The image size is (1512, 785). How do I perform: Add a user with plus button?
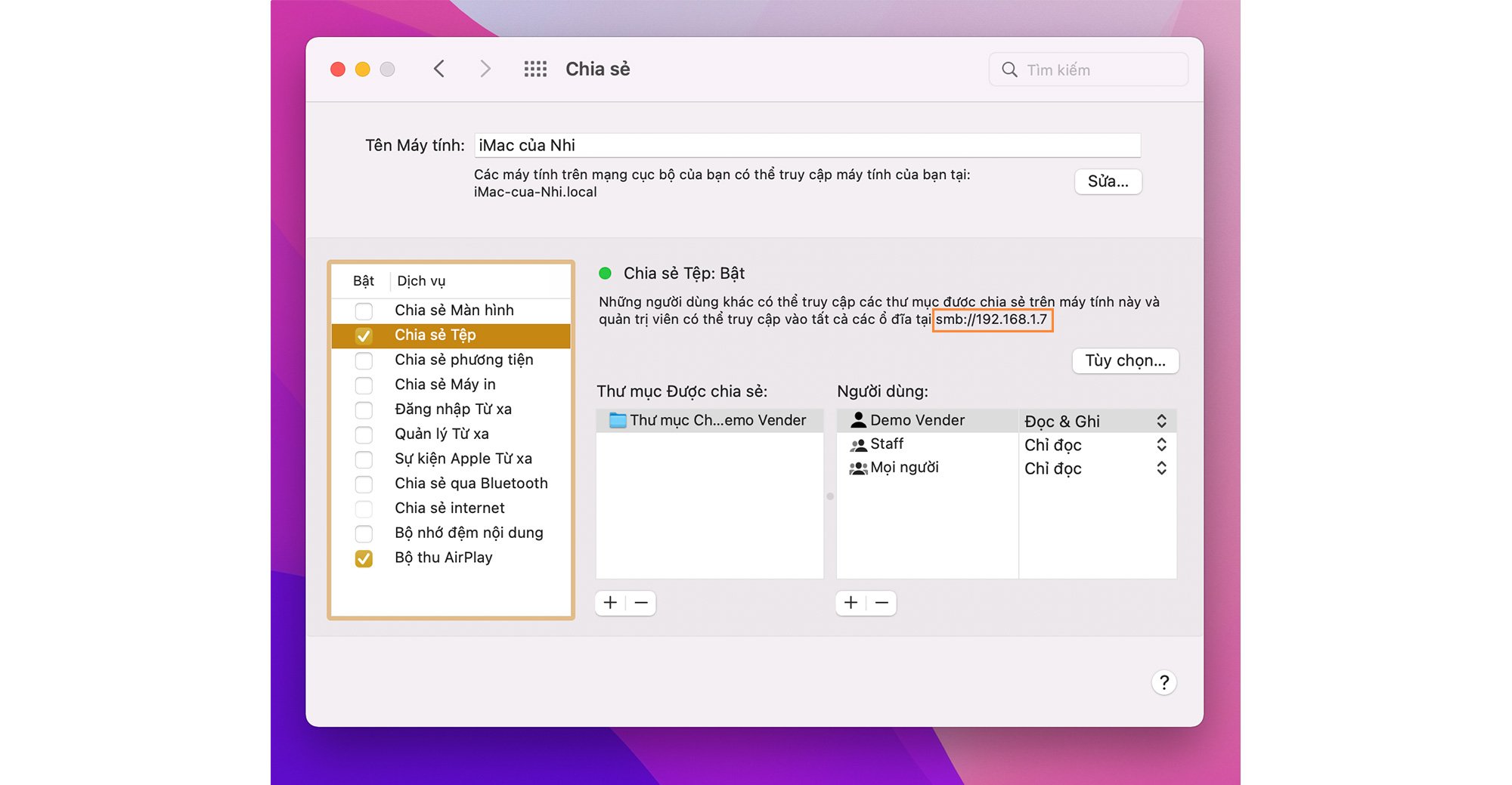[850, 603]
